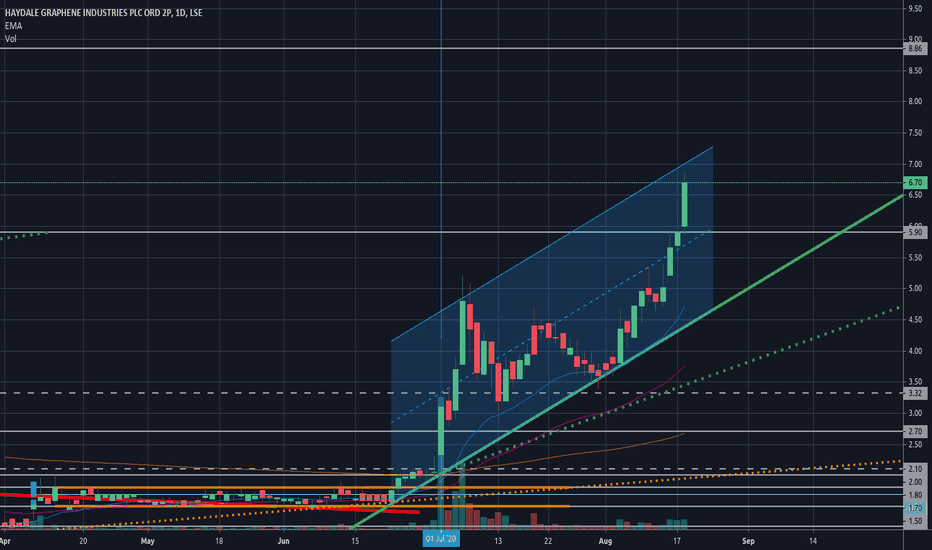Click the Jun time axis label
The image size is (932, 550).
pos(284,541)
